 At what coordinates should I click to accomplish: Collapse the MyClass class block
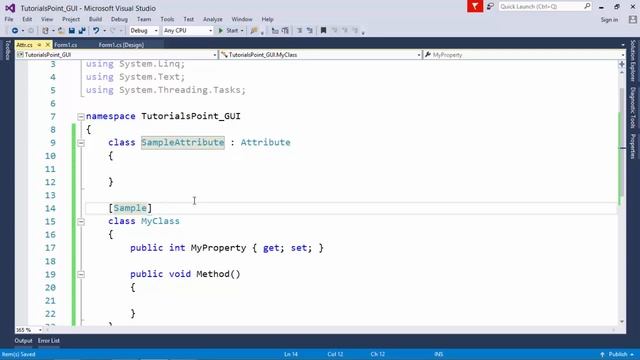81,222
